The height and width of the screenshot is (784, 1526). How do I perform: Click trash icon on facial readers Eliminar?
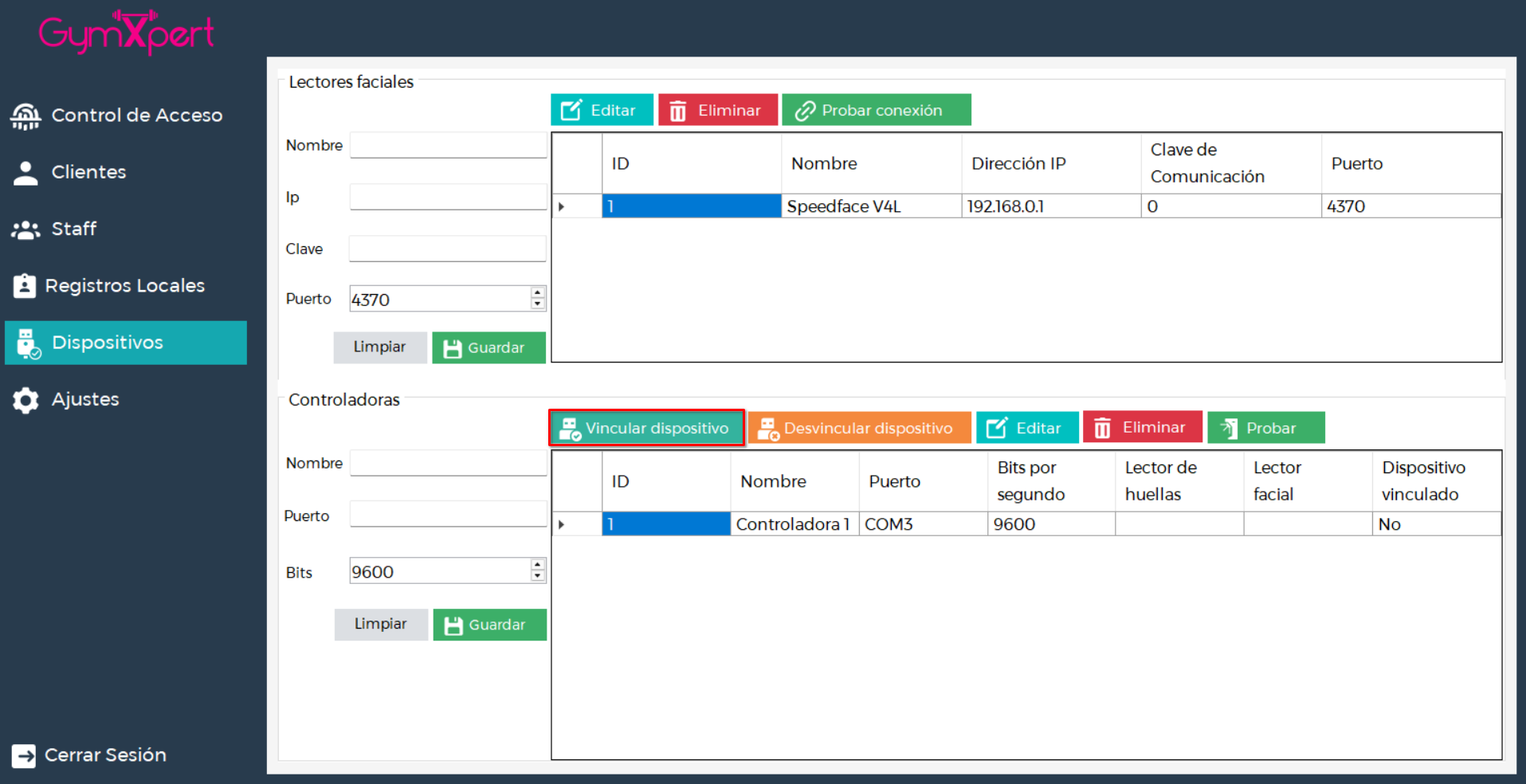click(677, 111)
